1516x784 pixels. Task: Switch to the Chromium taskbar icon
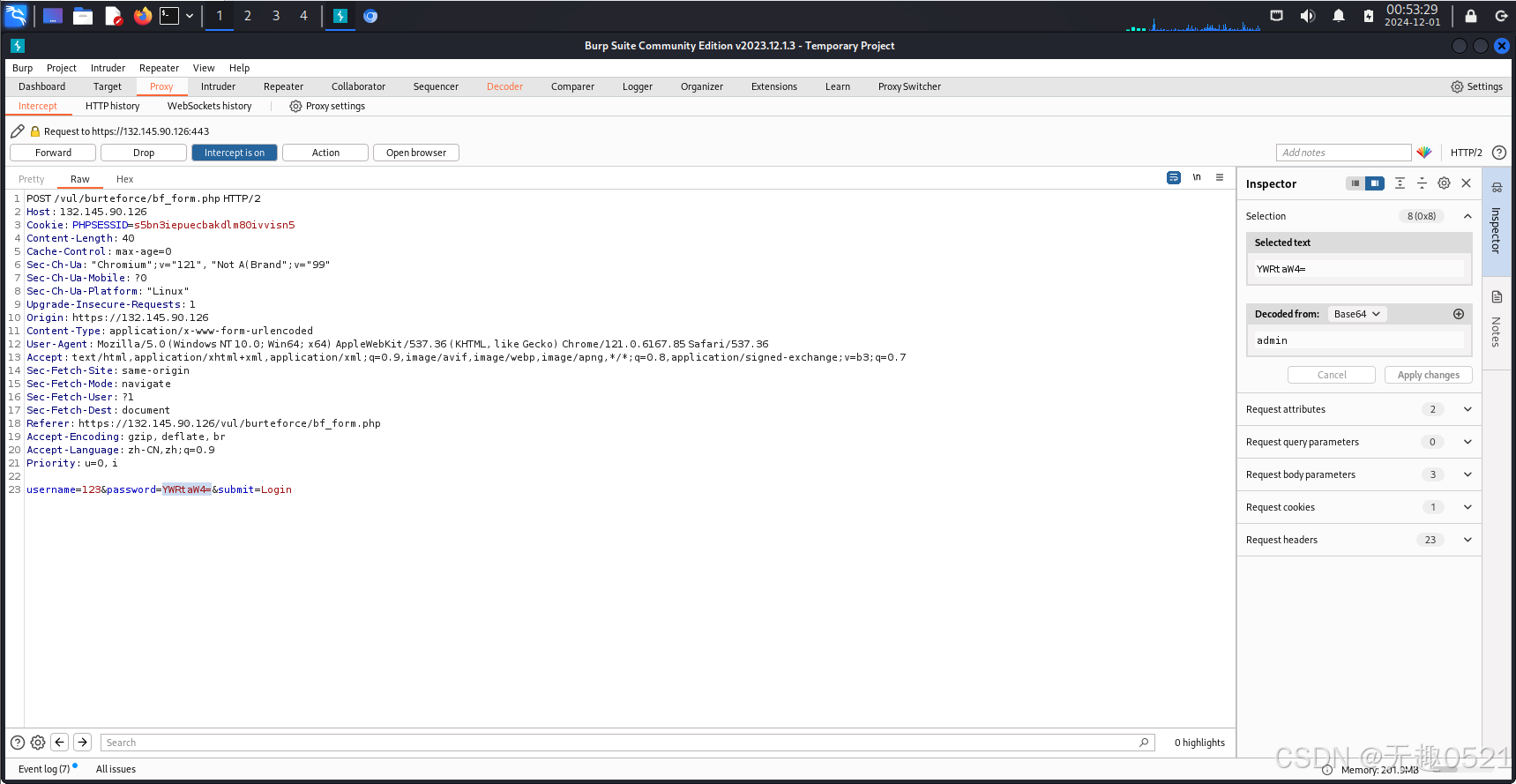point(370,16)
